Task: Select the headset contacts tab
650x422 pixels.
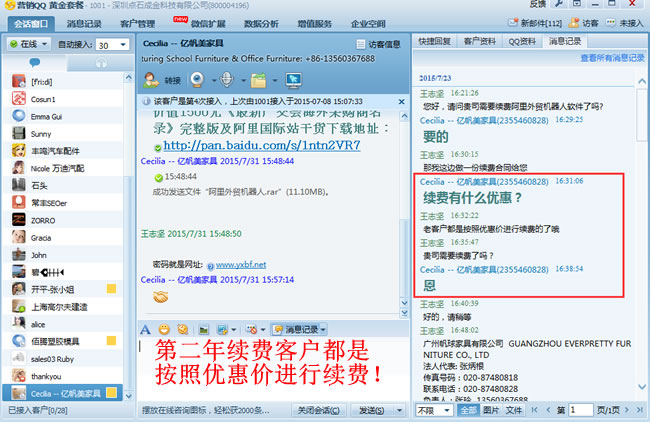Action: pyautogui.click(x=101, y=63)
